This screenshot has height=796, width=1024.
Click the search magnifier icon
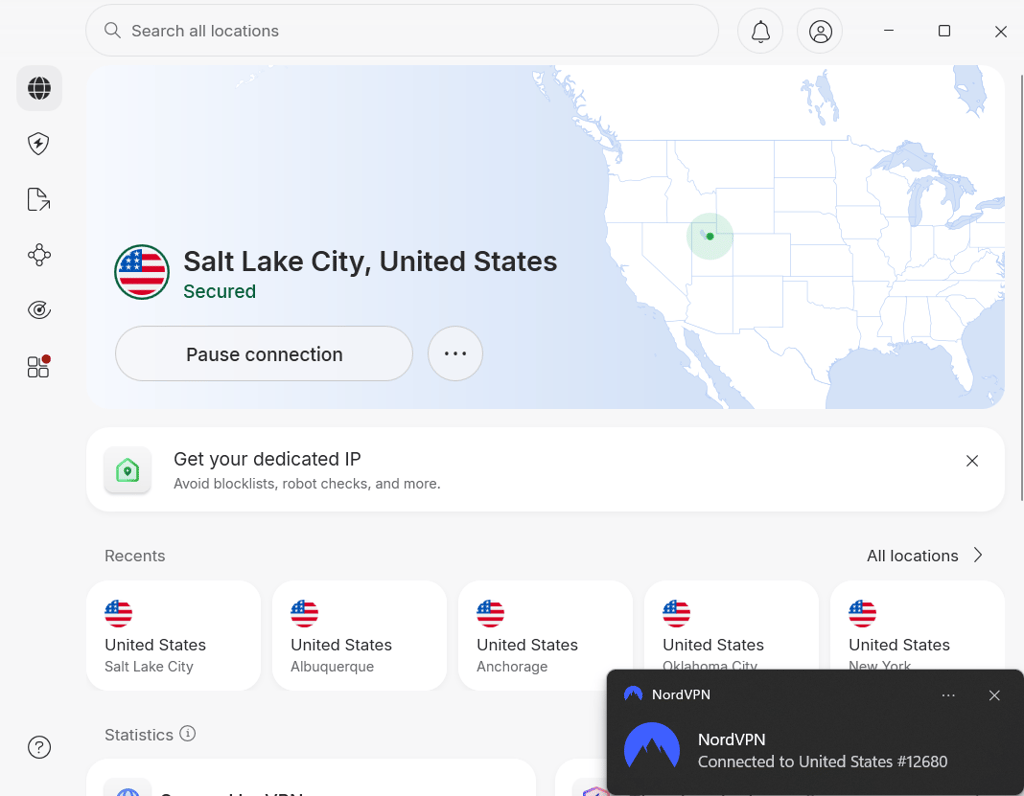click(x=112, y=31)
